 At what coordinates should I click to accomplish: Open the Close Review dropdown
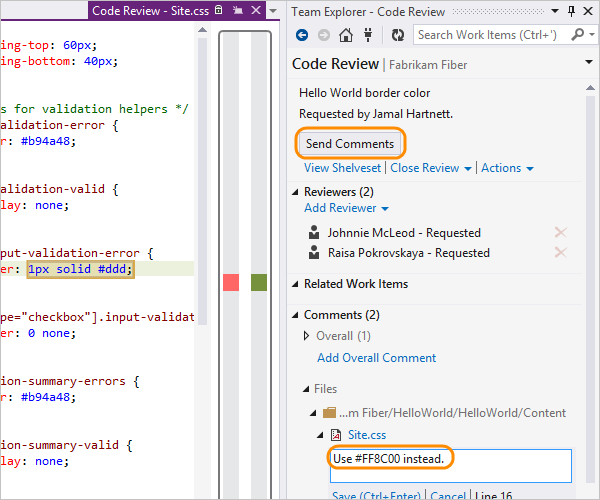pos(430,168)
